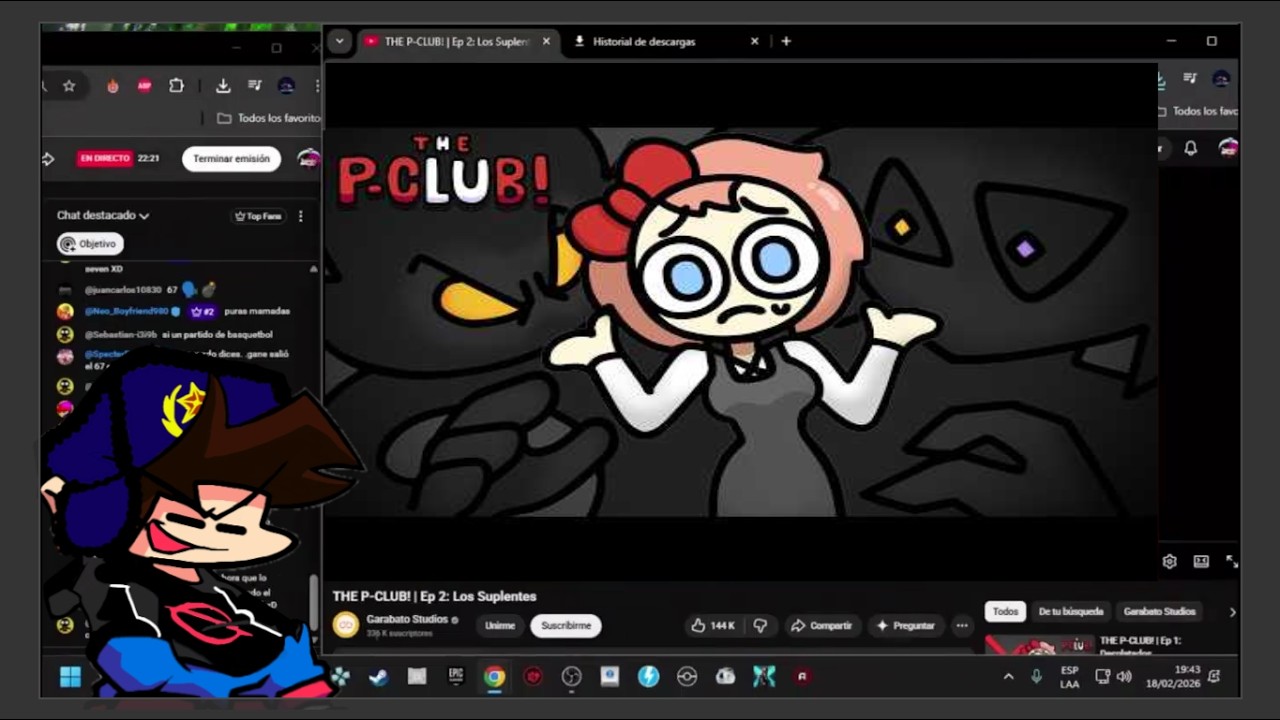
Task: Switch player to theater mode
Action: pyautogui.click(x=1201, y=562)
